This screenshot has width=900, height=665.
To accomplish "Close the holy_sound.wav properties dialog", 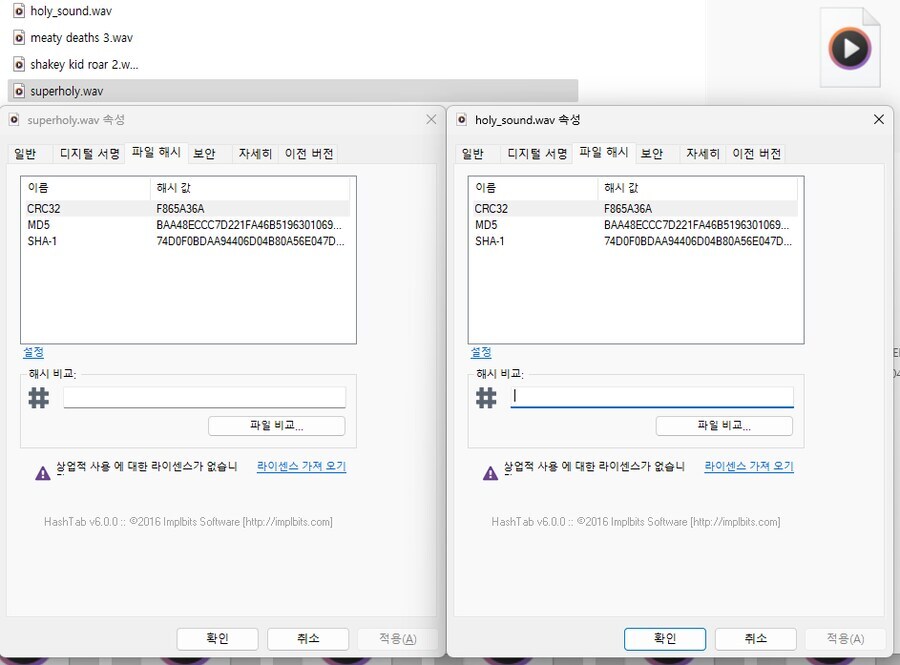I will coord(879,119).
